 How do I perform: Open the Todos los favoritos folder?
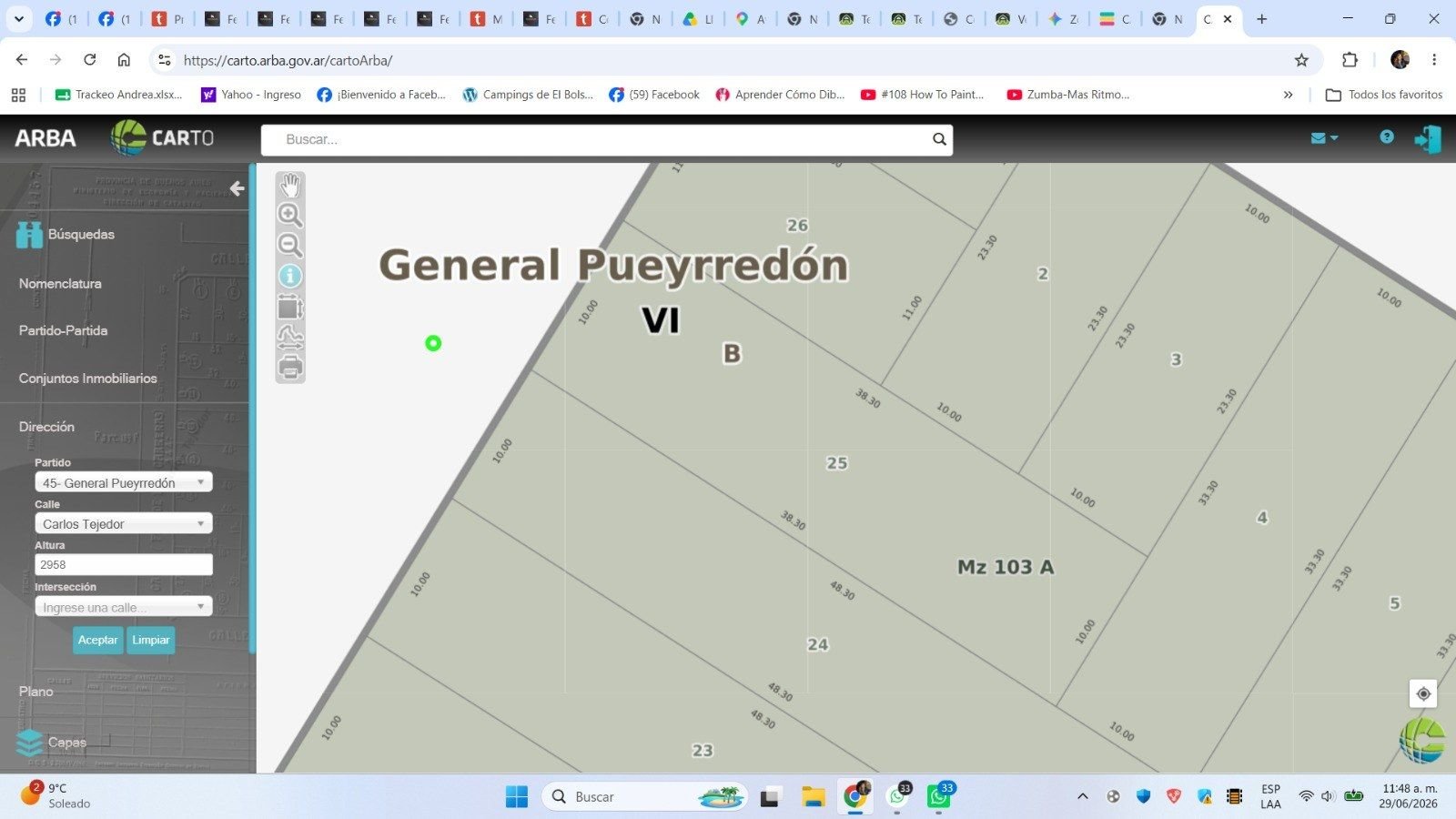pyautogui.click(x=1384, y=95)
